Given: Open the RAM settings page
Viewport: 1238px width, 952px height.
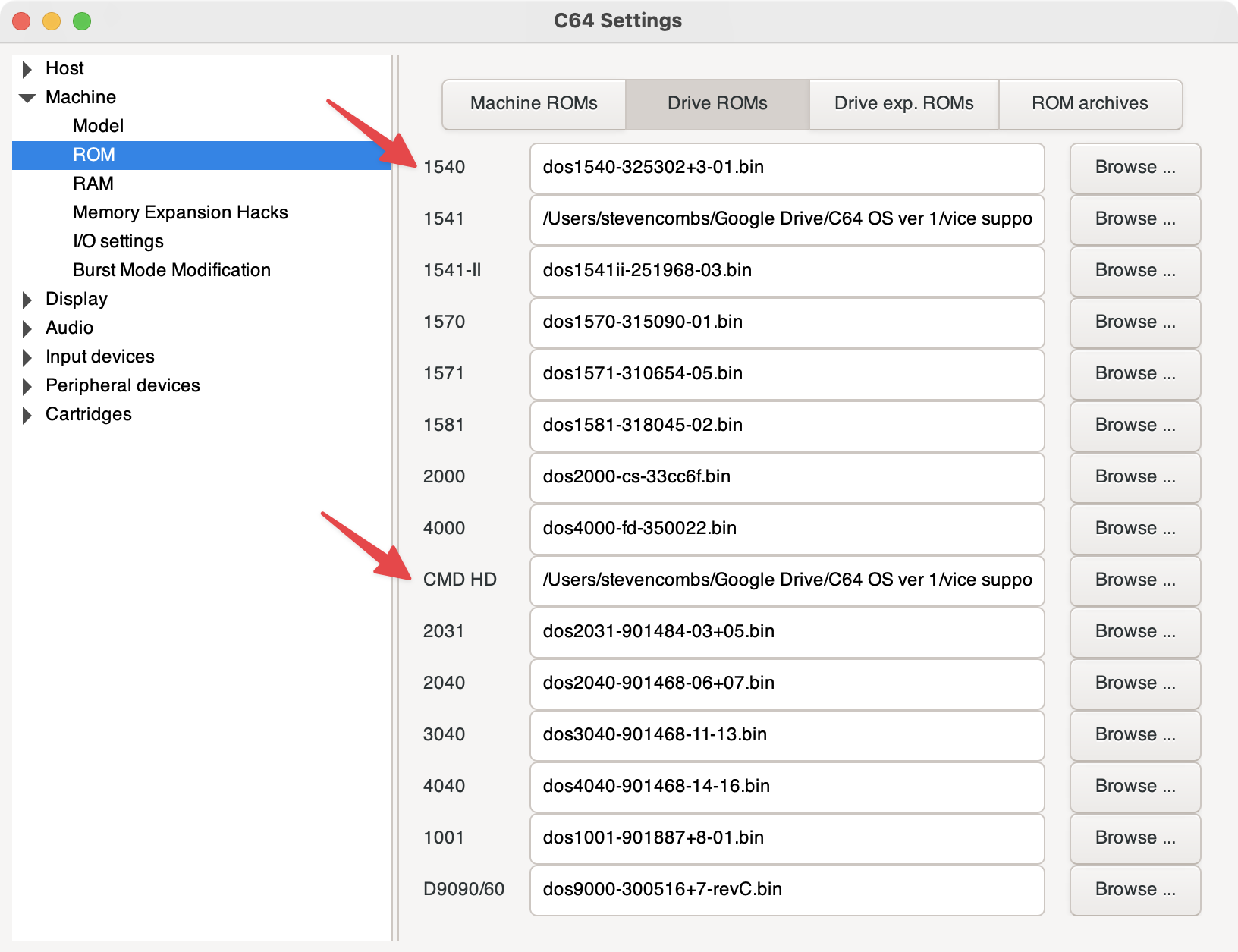Looking at the screenshot, I should [x=93, y=184].
